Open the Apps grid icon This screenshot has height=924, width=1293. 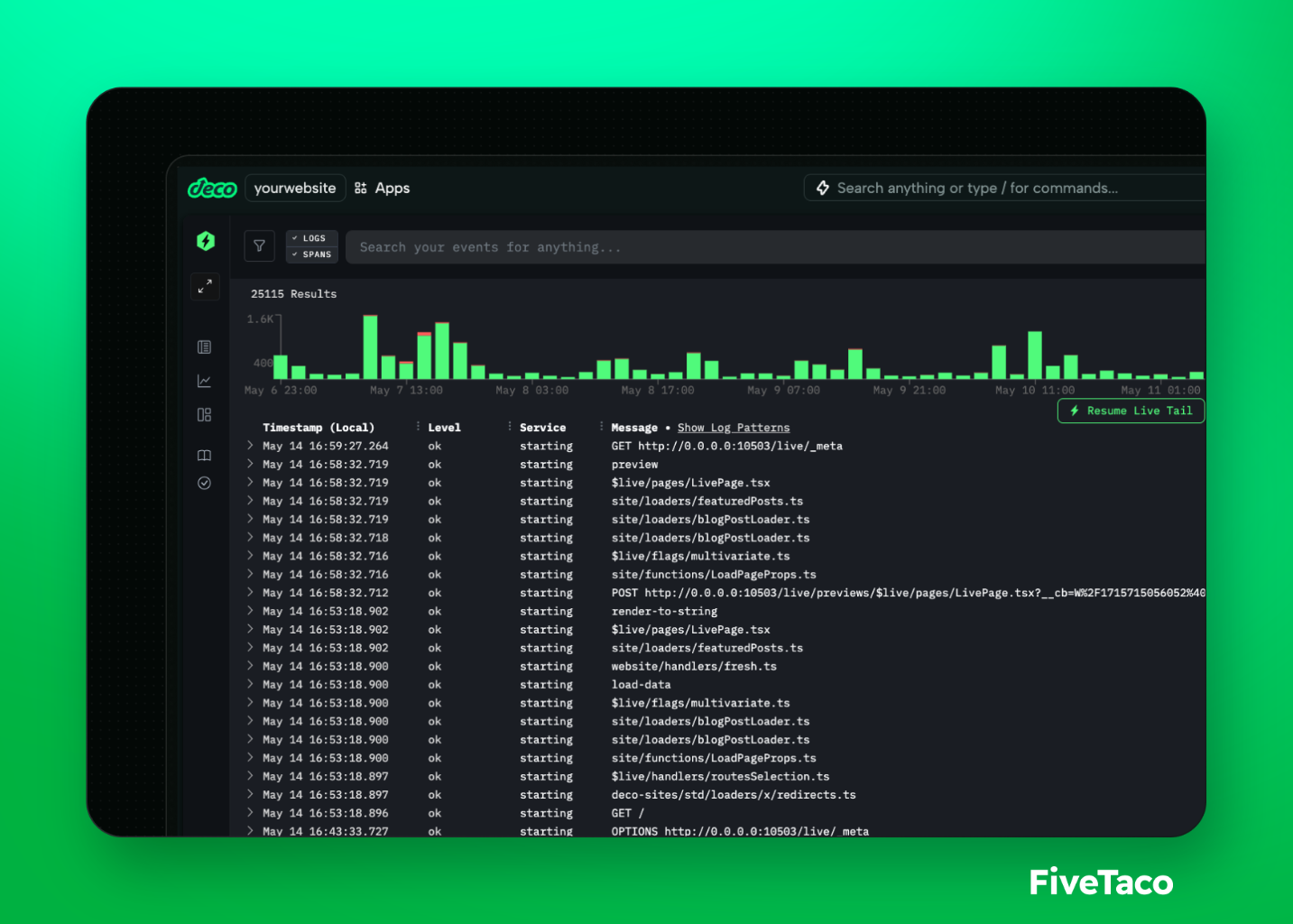(361, 188)
